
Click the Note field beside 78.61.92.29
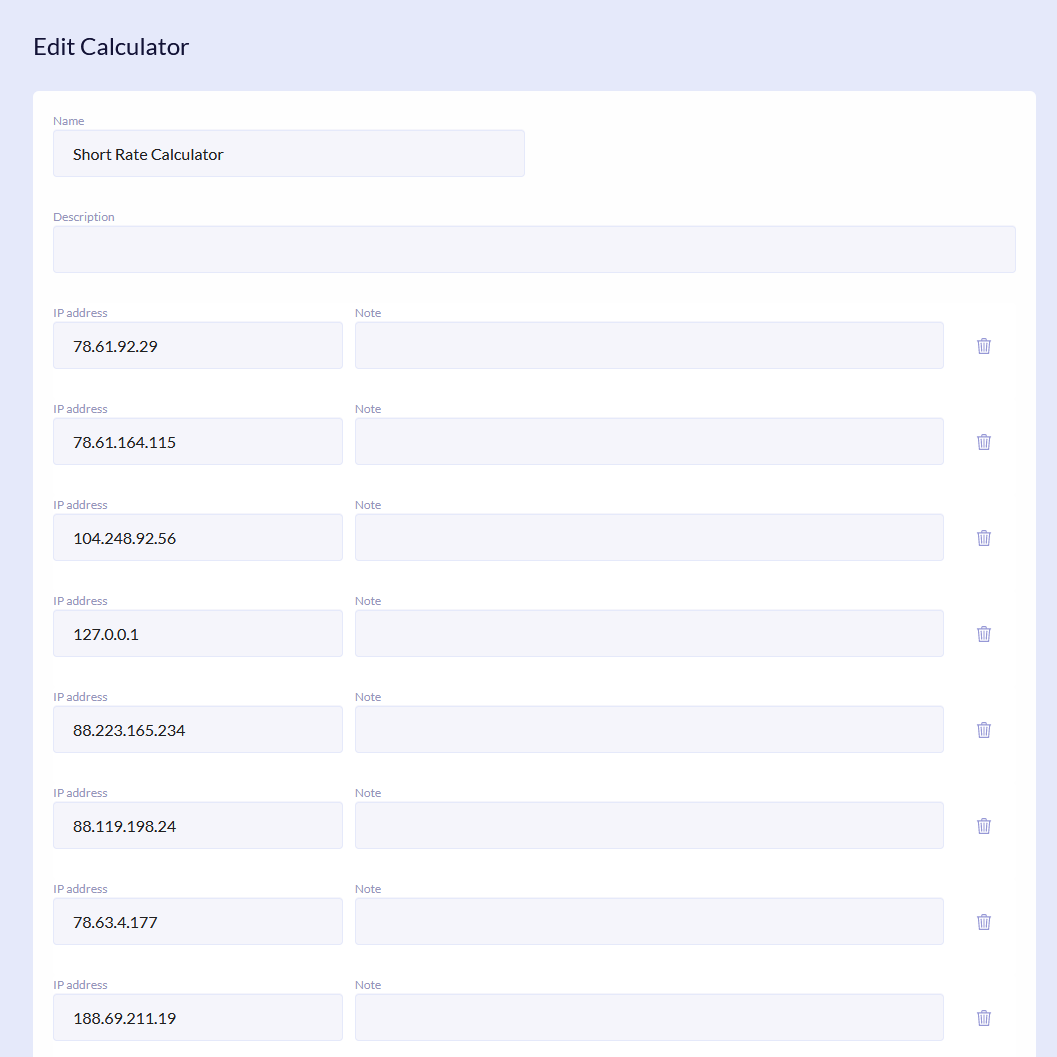pos(648,345)
